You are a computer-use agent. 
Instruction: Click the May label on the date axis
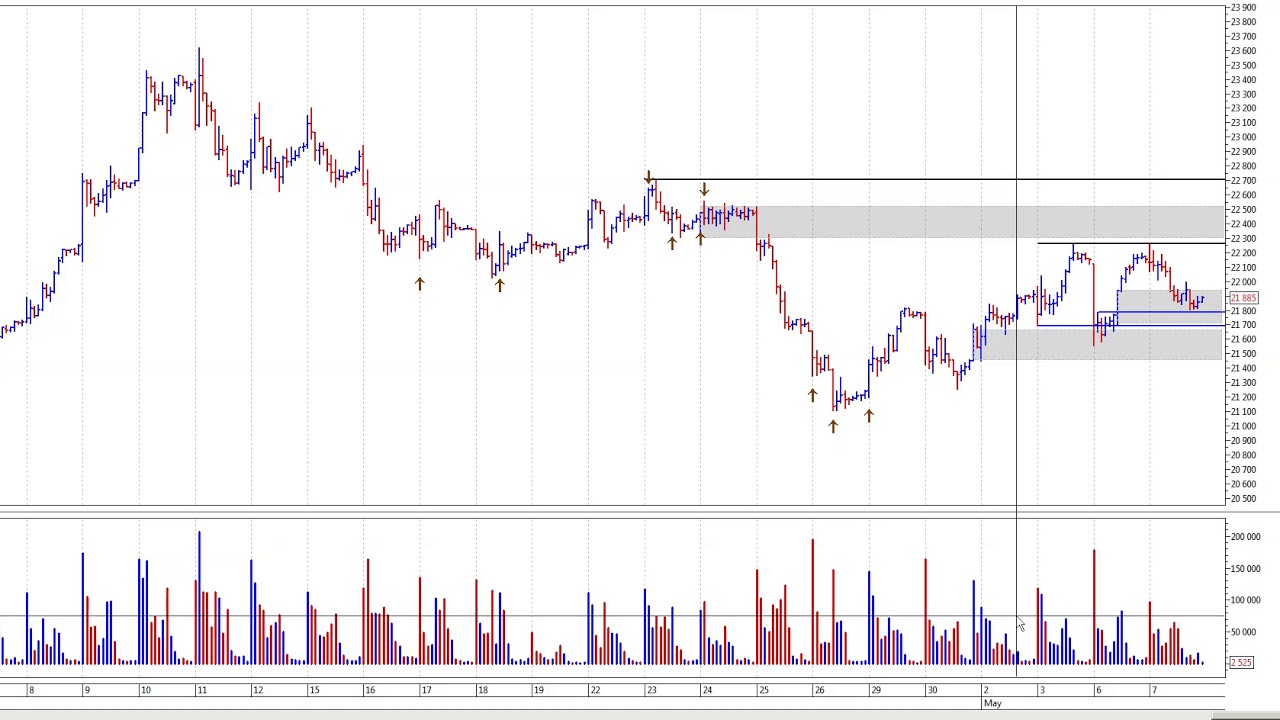(x=992, y=704)
